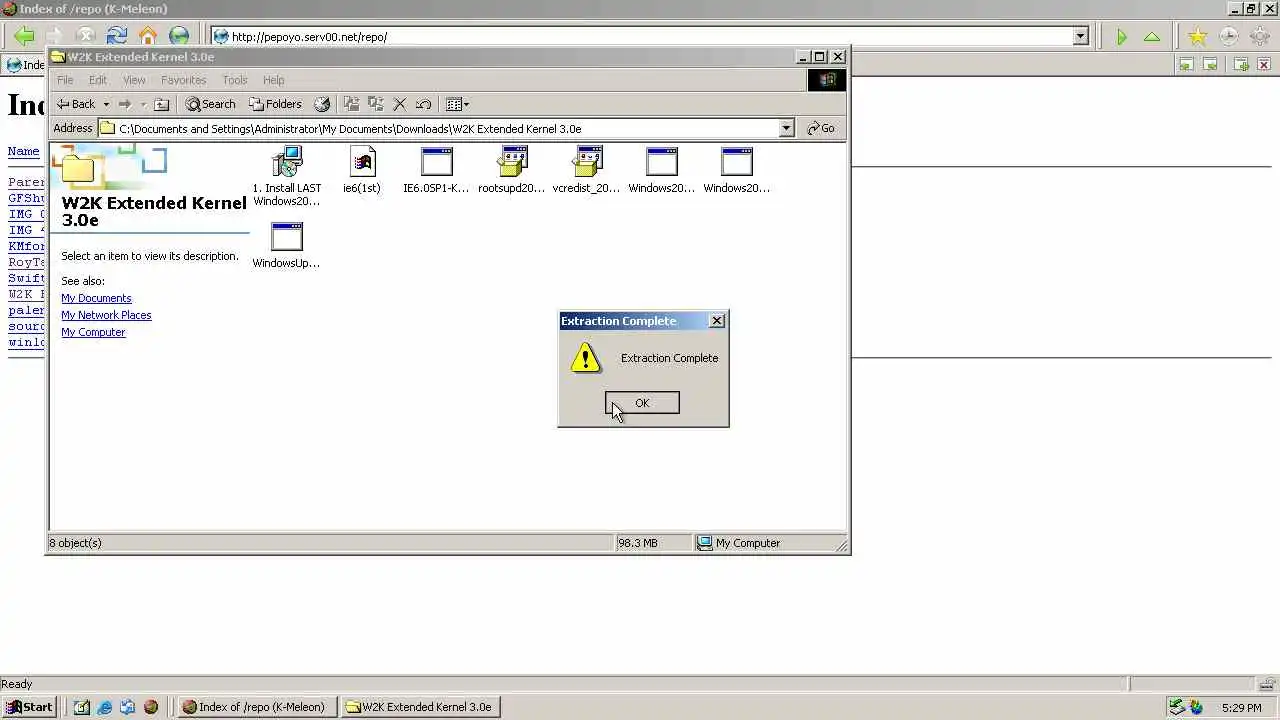This screenshot has width=1280, height=720.
Task: Click the taskbar clock showing 5:29 PM
Action: (x=1241, y=708)
